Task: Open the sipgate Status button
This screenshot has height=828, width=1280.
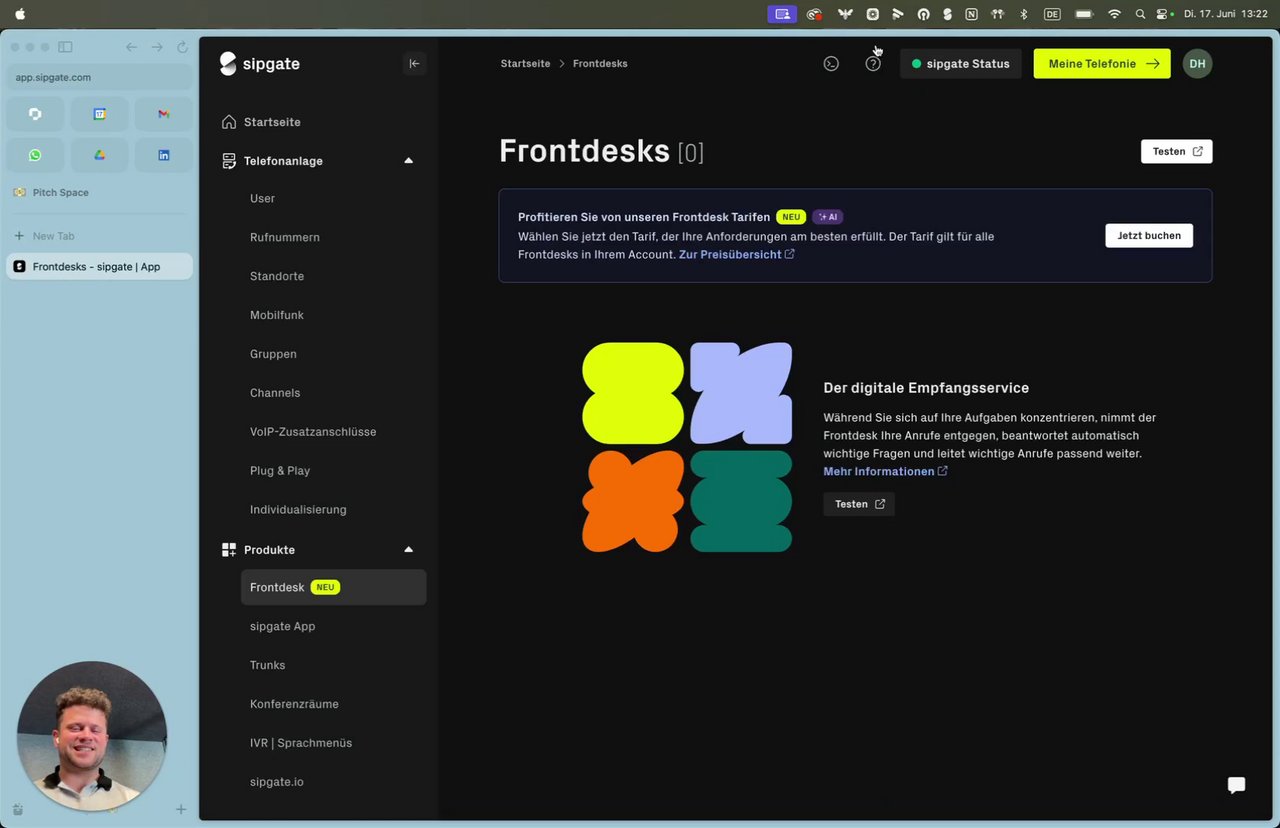Action: pos(960,63)
